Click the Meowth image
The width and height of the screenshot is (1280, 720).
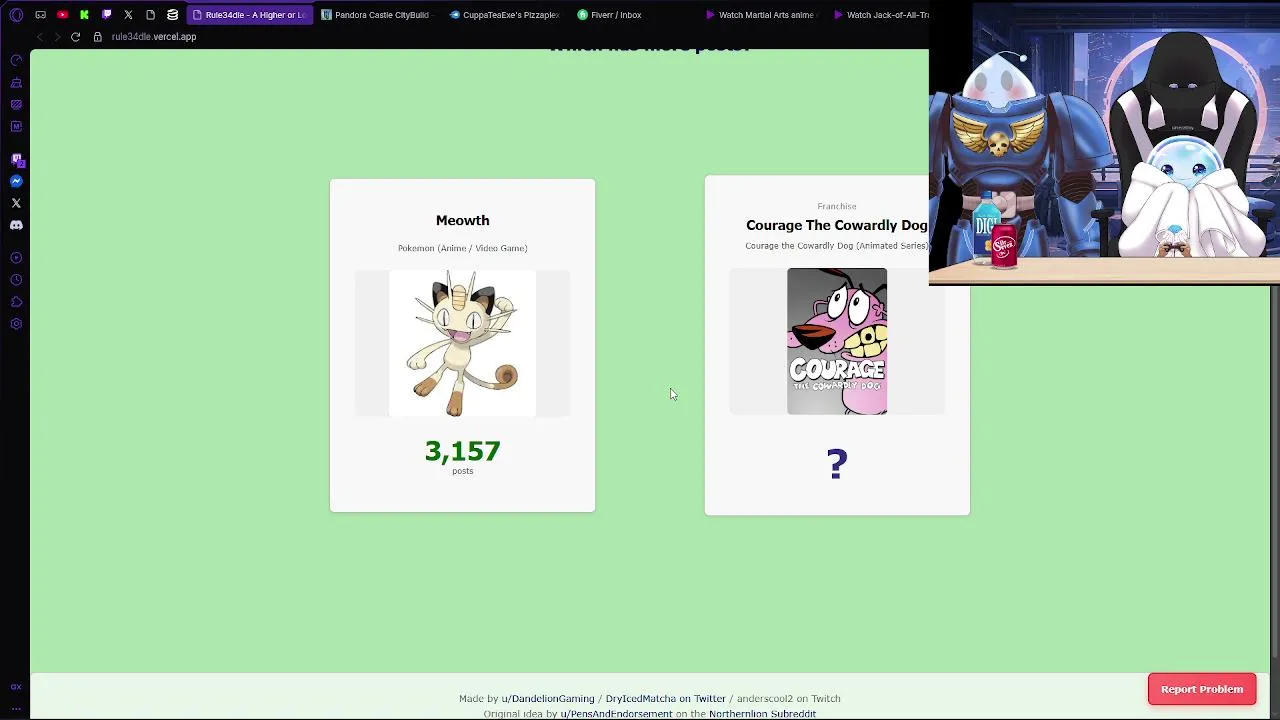(462, 343)
